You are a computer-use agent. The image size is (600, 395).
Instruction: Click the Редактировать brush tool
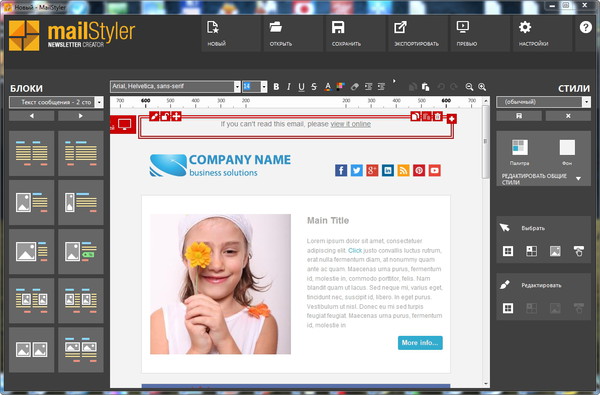505,285
